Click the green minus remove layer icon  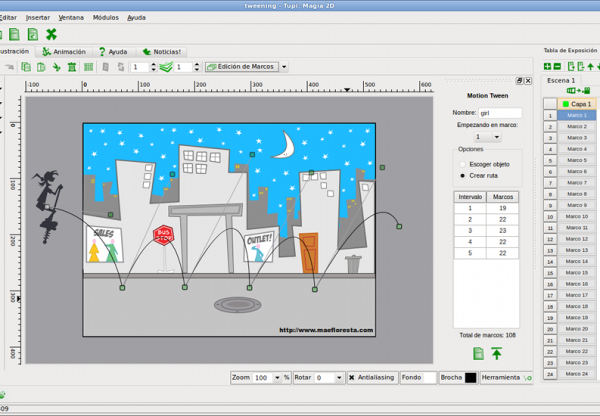click(557, 67)
